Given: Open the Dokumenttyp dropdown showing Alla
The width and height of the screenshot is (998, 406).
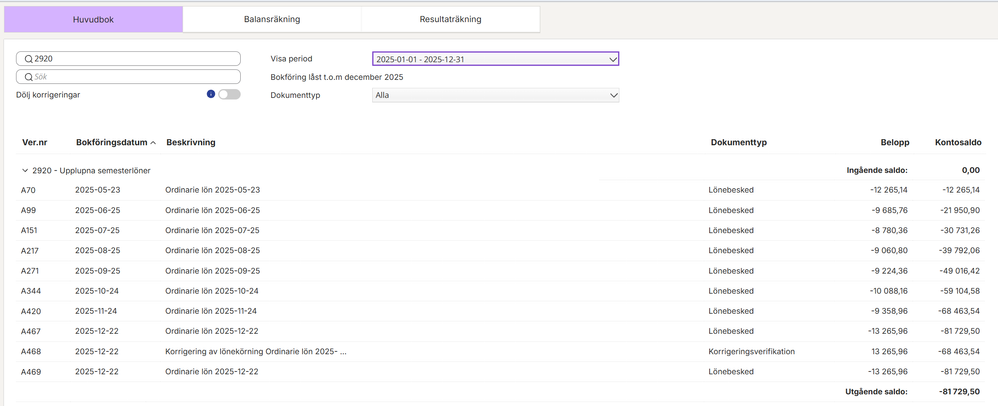Looking at the screenshot, I should (495, 95).
